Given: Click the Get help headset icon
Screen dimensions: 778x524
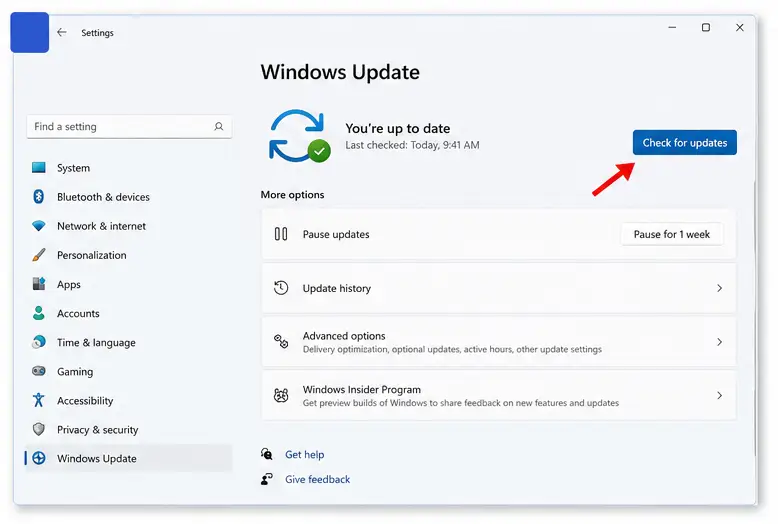Looking at the screenshot, I should [266, 454].
